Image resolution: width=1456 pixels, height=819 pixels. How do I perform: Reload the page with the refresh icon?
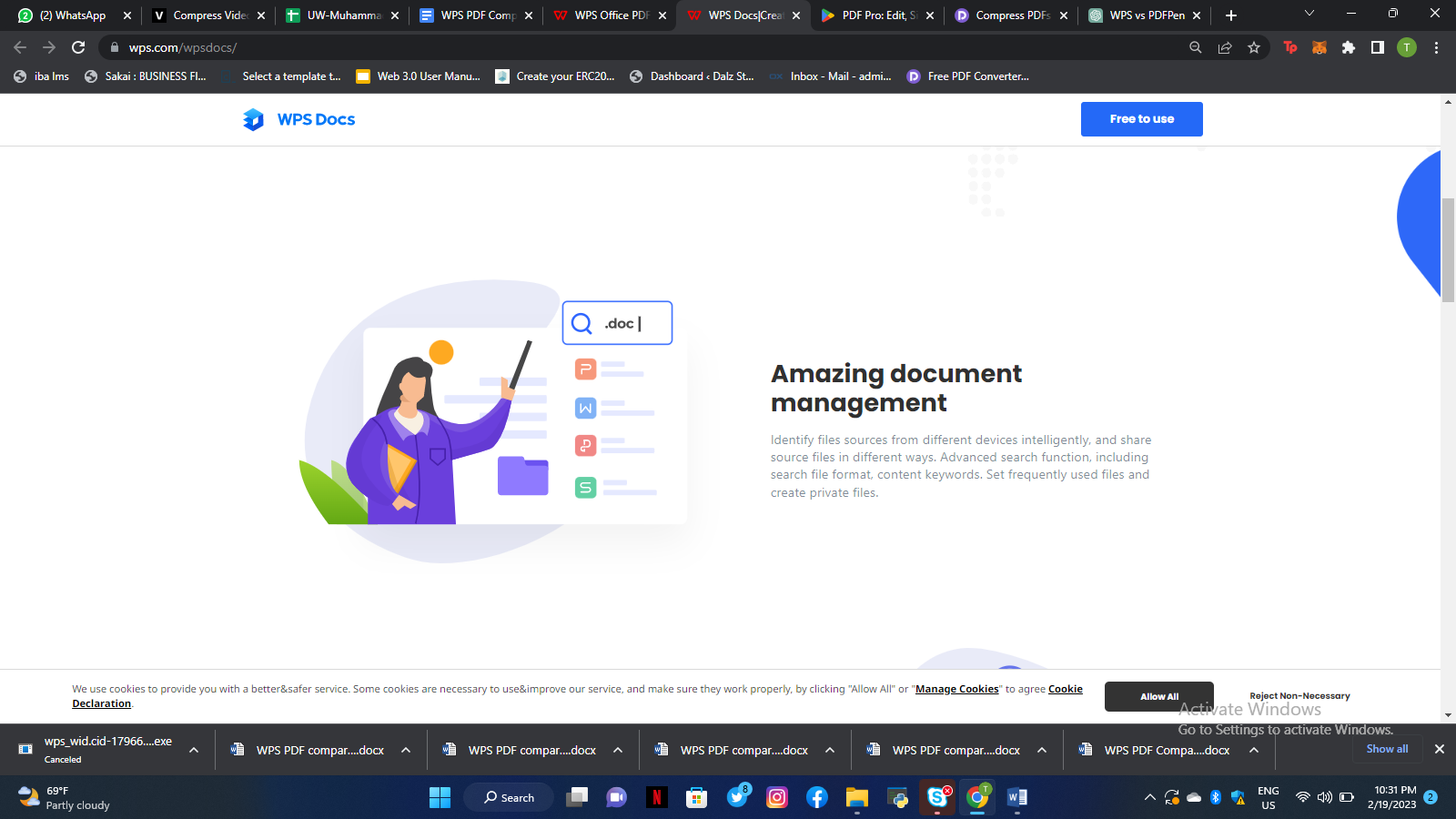(78, 47)
